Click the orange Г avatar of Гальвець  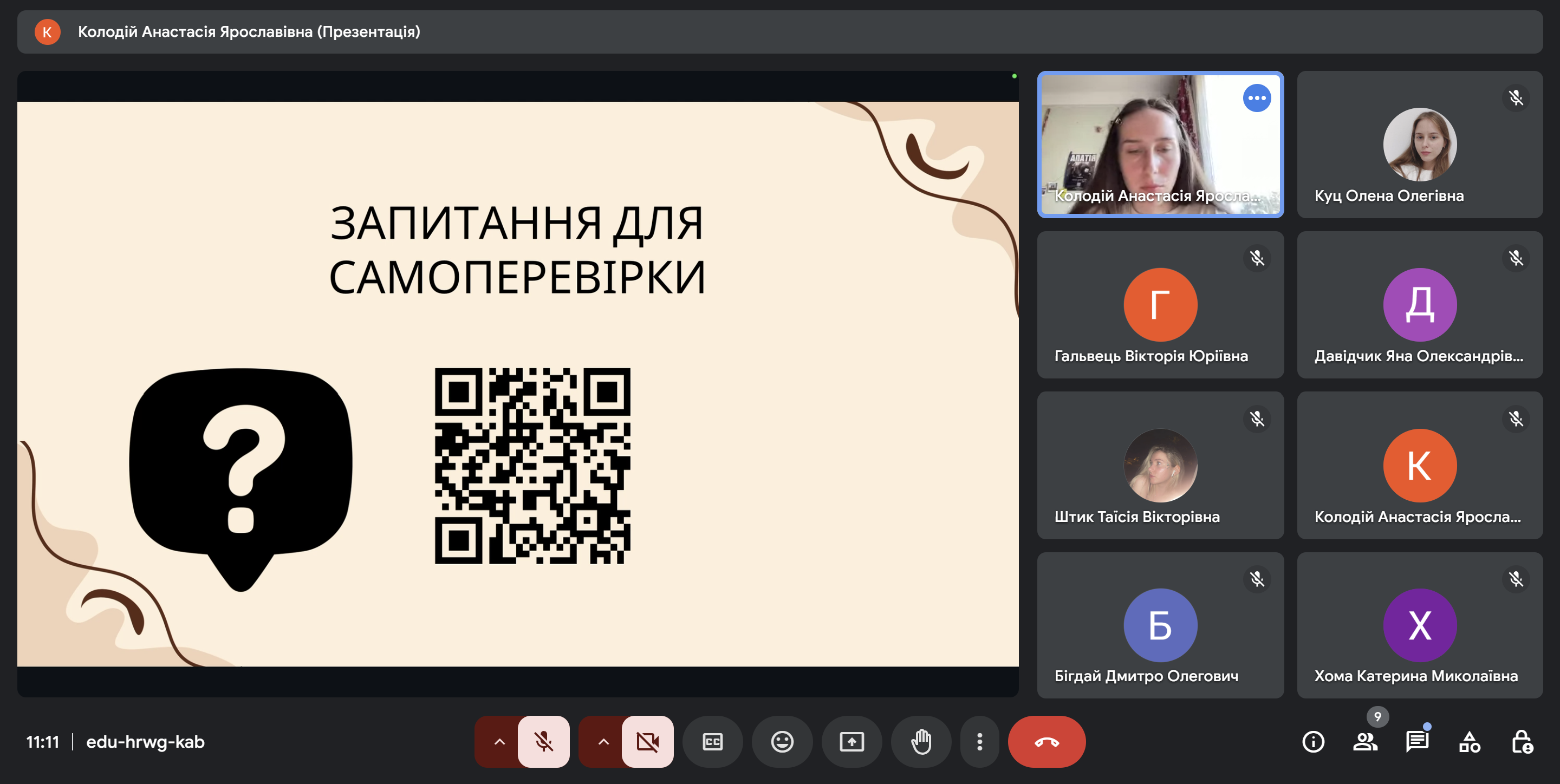click(1160, 304)
